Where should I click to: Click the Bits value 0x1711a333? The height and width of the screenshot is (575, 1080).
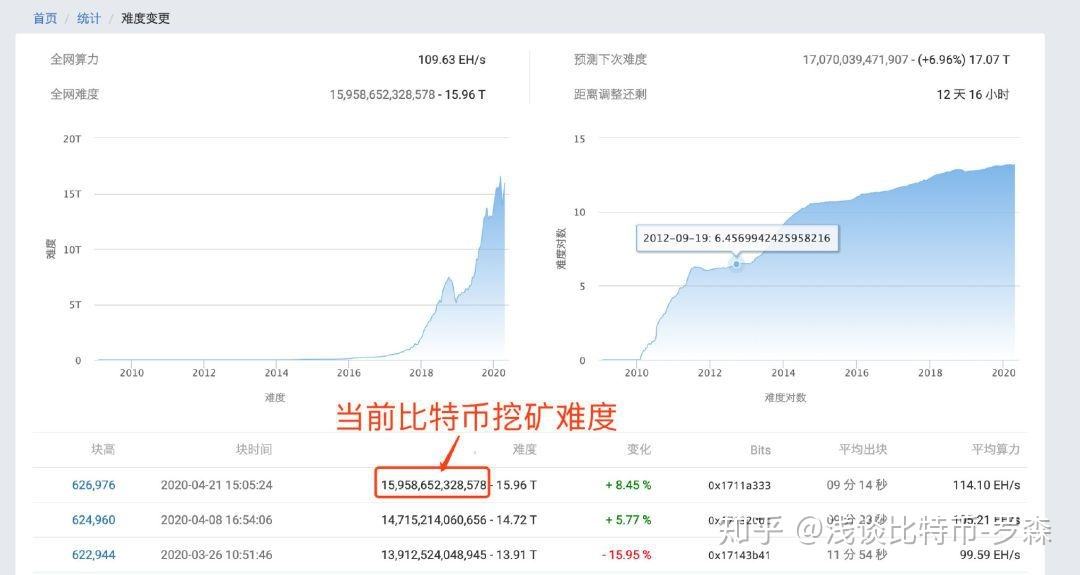click(x=739, y=485)
